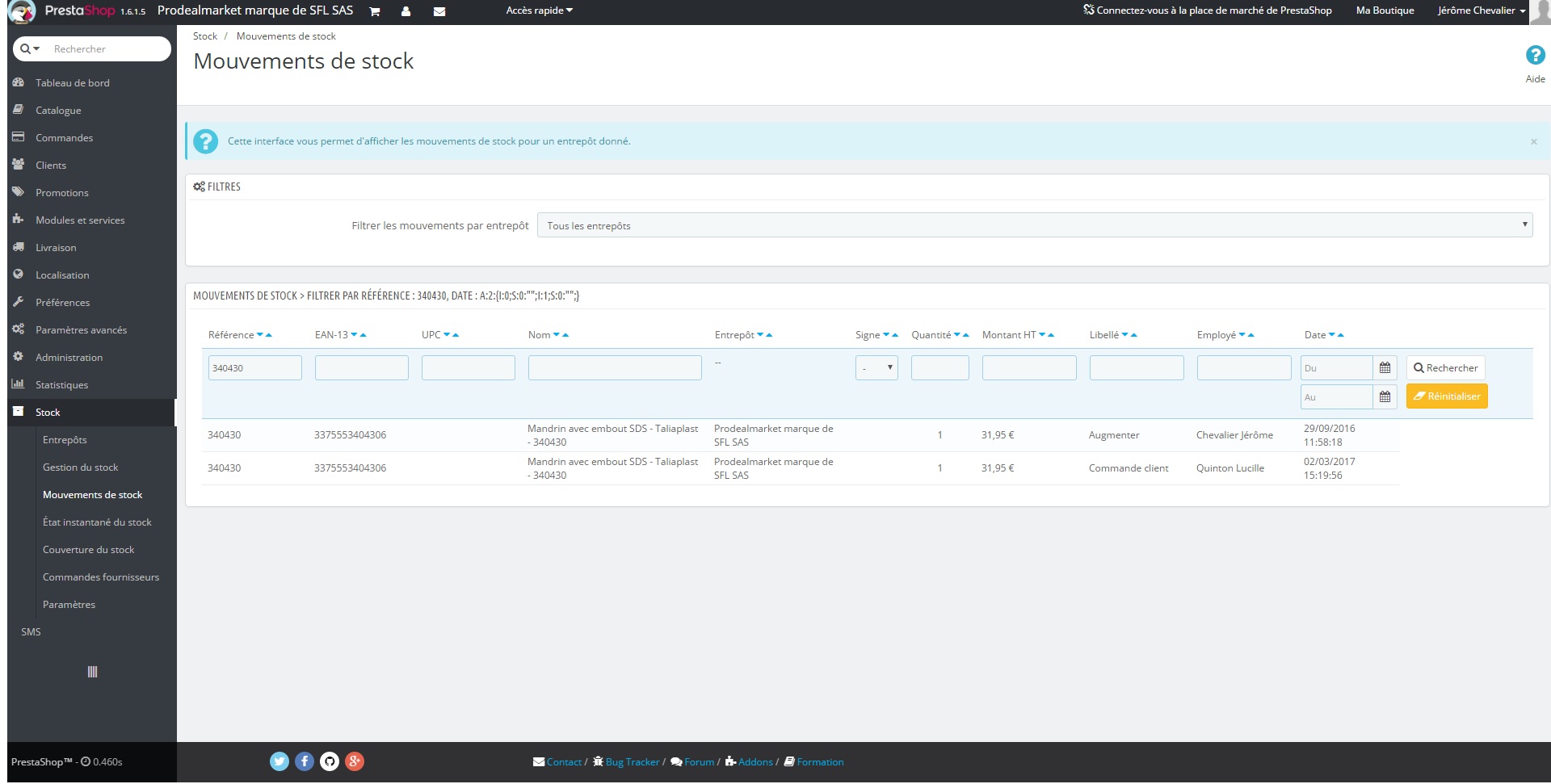Open calendar picker for 'Du' date
Screen dimensions: 1551x784
coord(1385,368)
